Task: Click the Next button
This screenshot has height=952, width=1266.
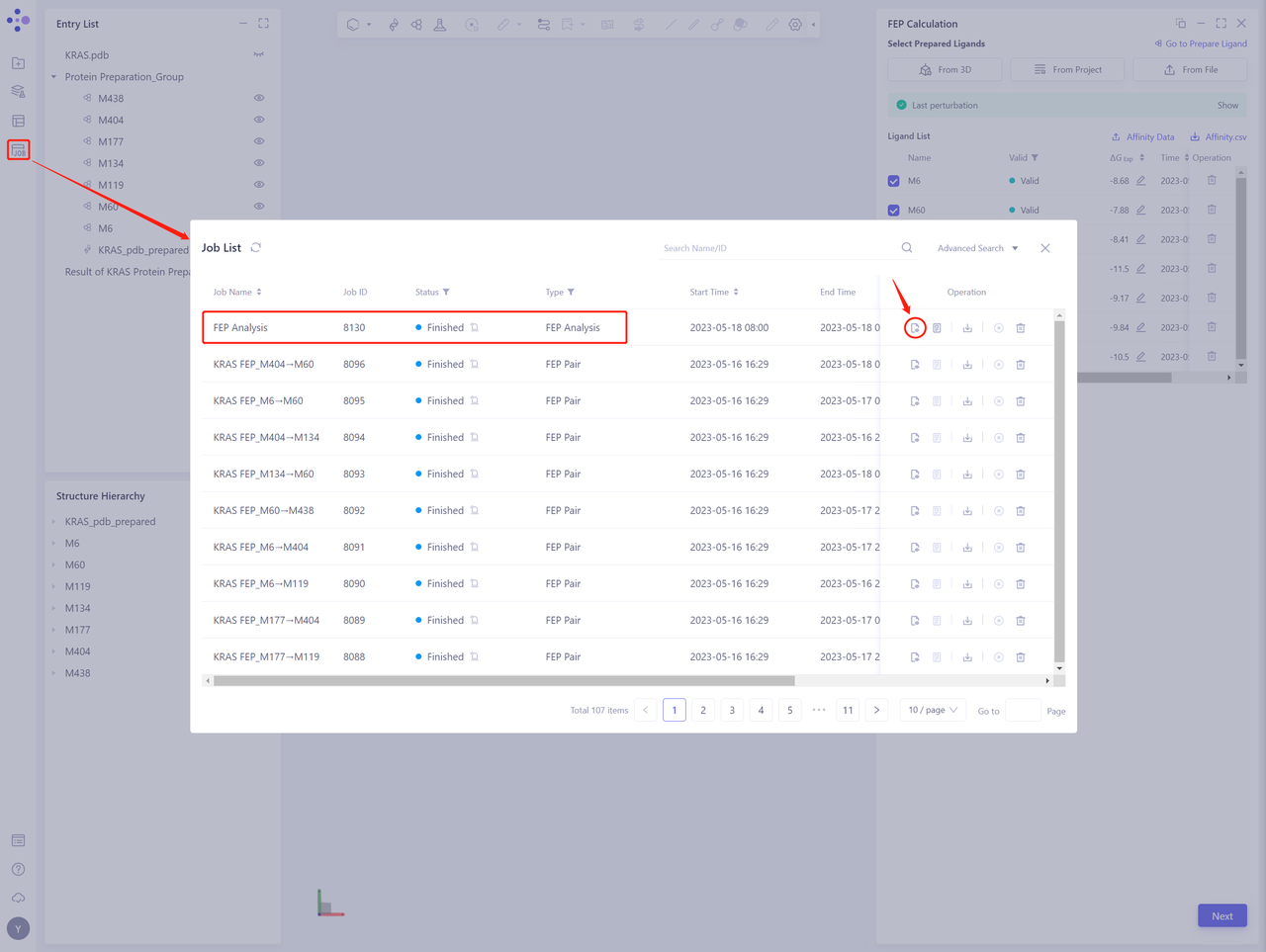Action: 1222,915
